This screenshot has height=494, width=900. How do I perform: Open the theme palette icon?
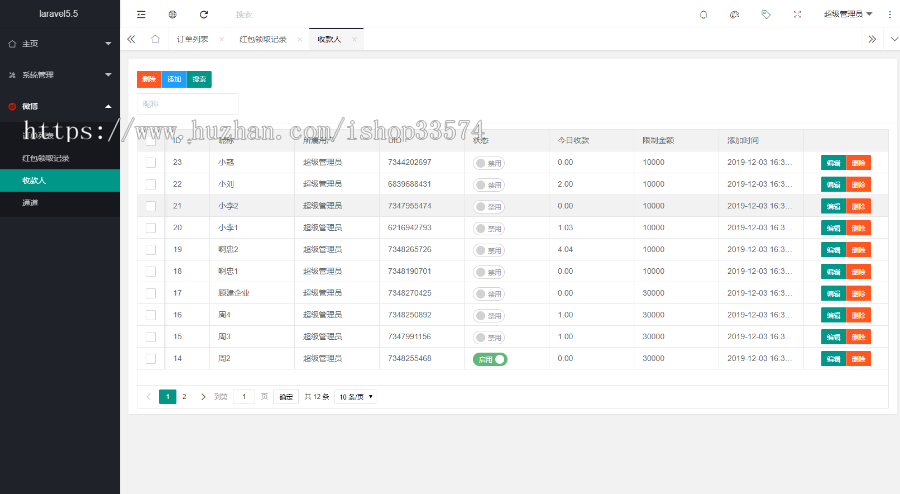coord(734,14)
